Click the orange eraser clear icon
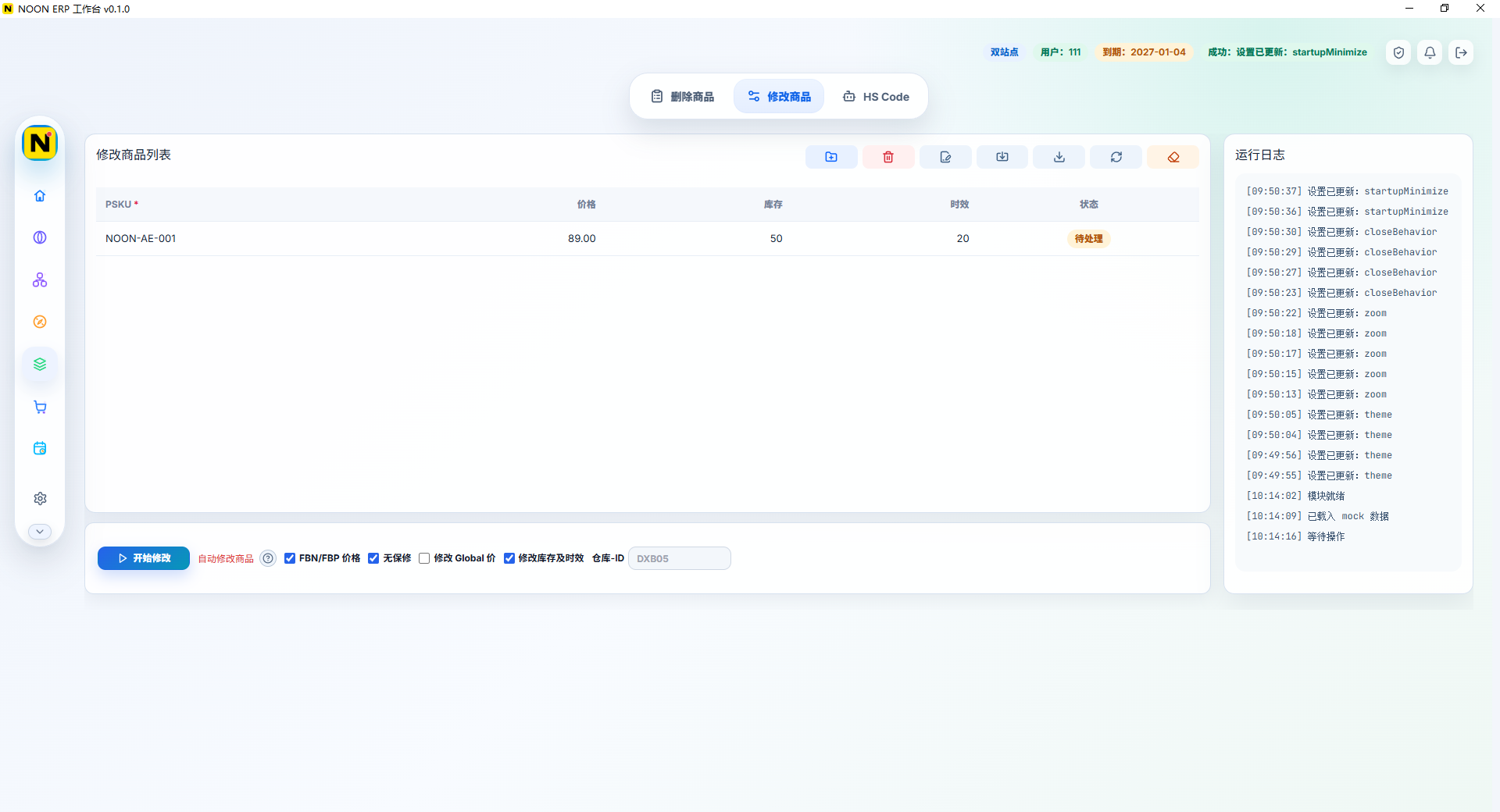Screen dimensions: 1500x812 click(x=1173, y=157)
